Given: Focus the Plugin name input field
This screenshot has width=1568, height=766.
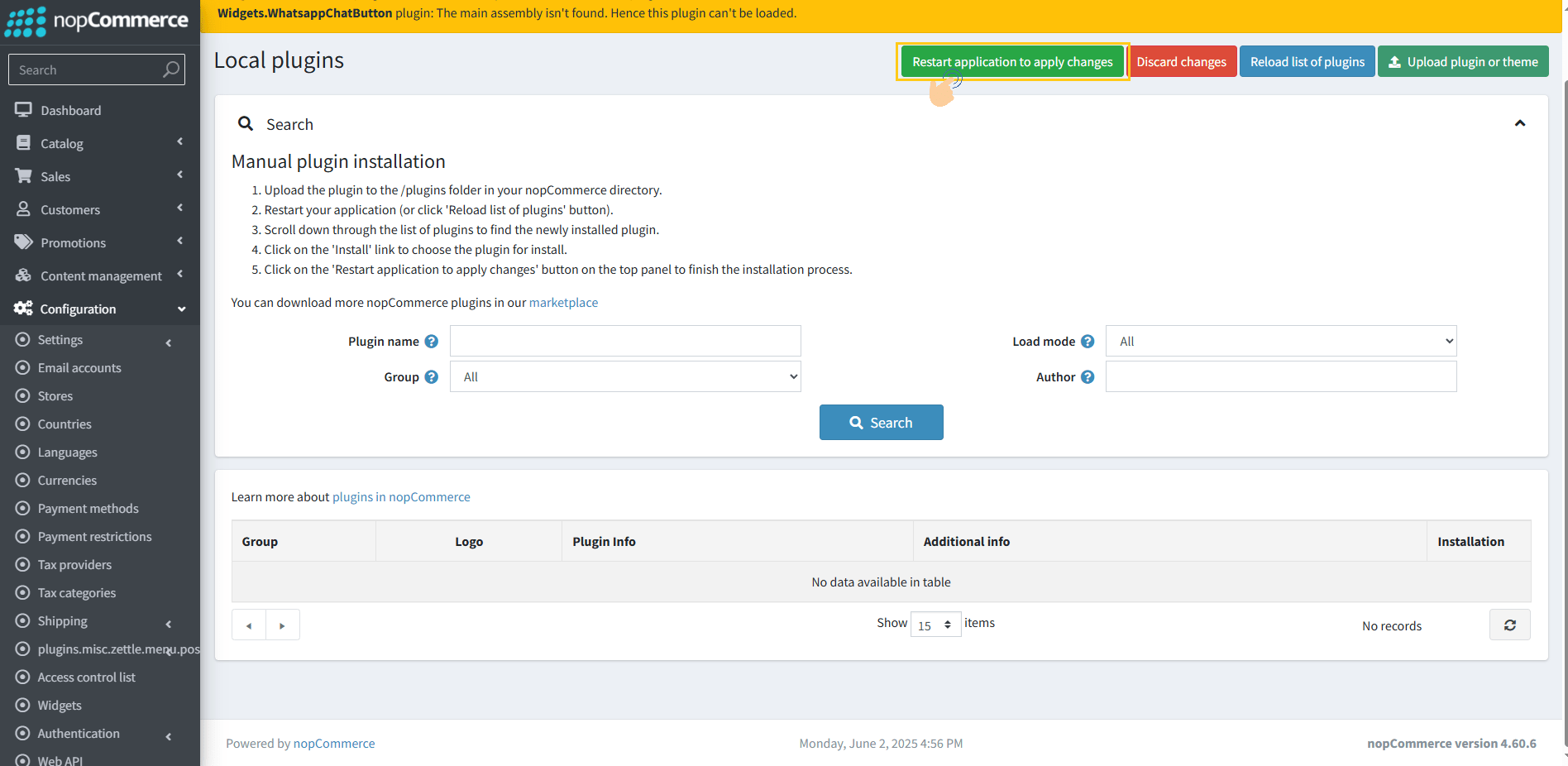Looking at the screenshot, I should [625, 342].
